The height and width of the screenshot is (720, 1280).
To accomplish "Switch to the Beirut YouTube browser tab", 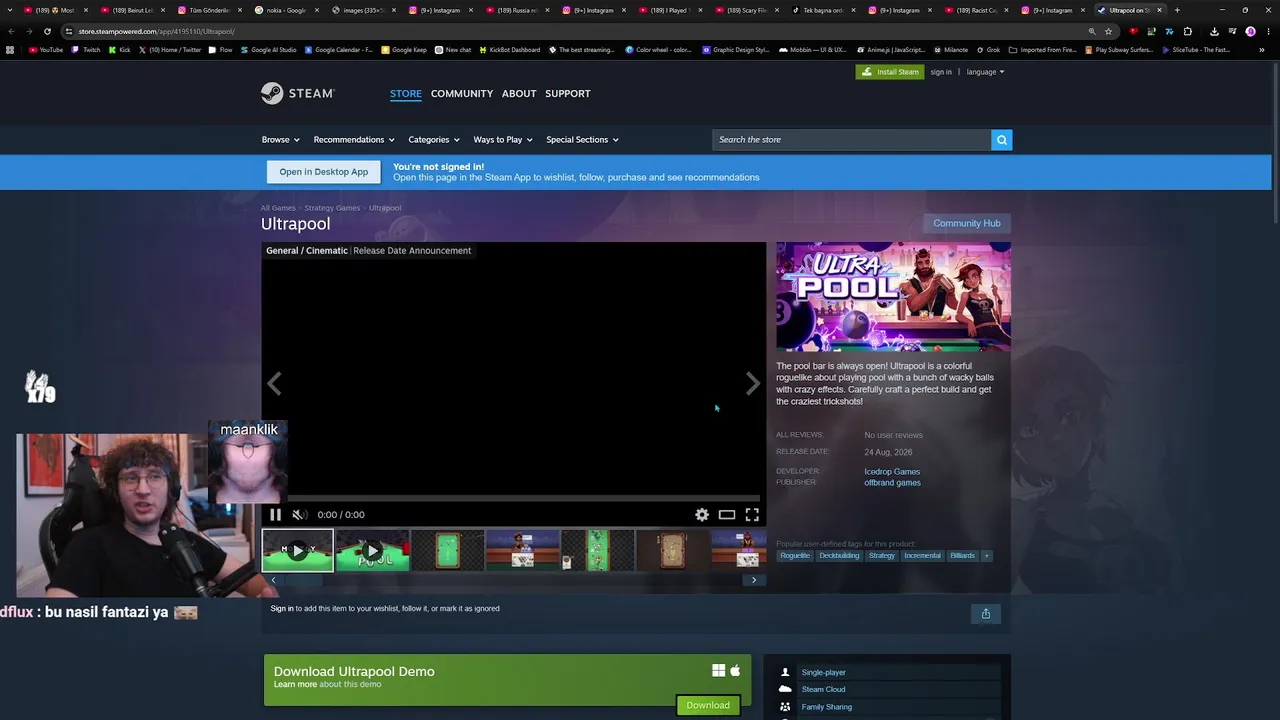I will tap(128, 10).
